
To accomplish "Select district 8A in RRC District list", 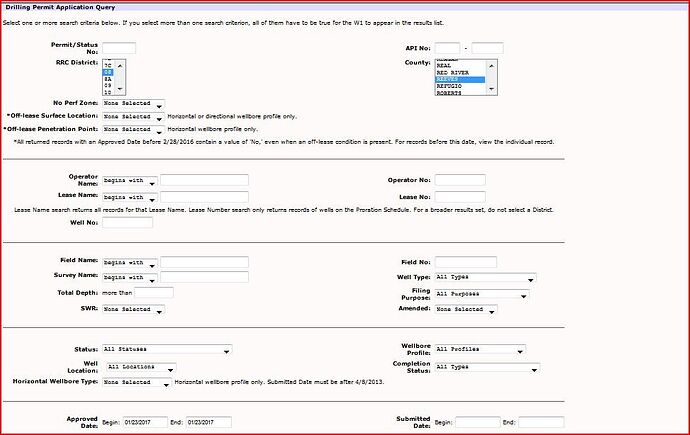I will [108, 79].
